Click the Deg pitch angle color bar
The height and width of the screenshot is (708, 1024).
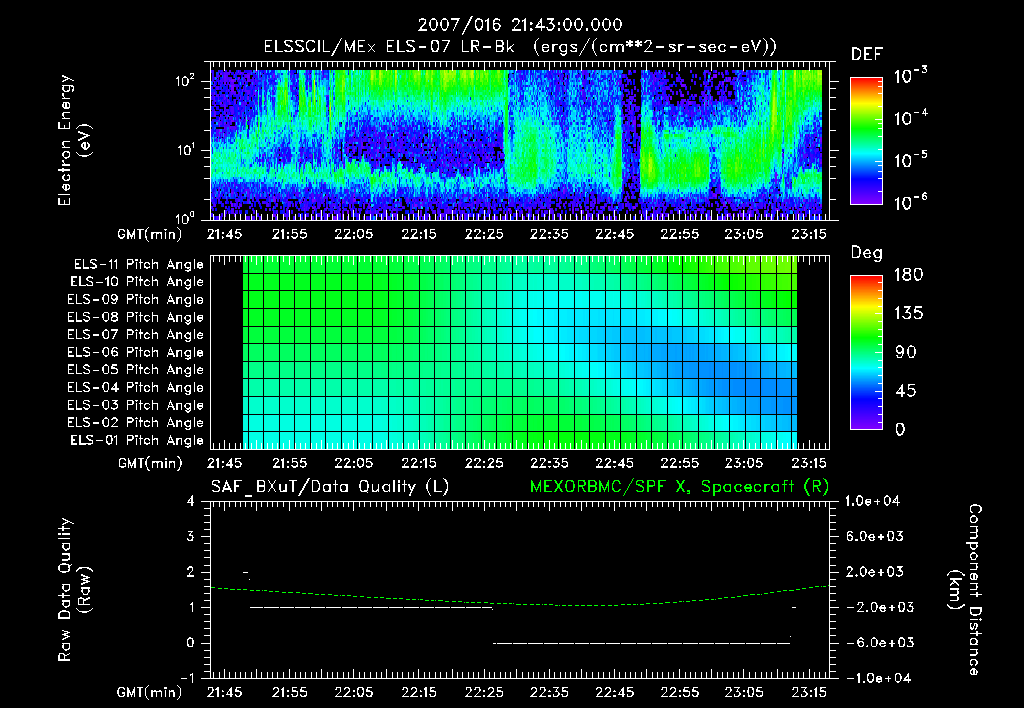point(866,352)
